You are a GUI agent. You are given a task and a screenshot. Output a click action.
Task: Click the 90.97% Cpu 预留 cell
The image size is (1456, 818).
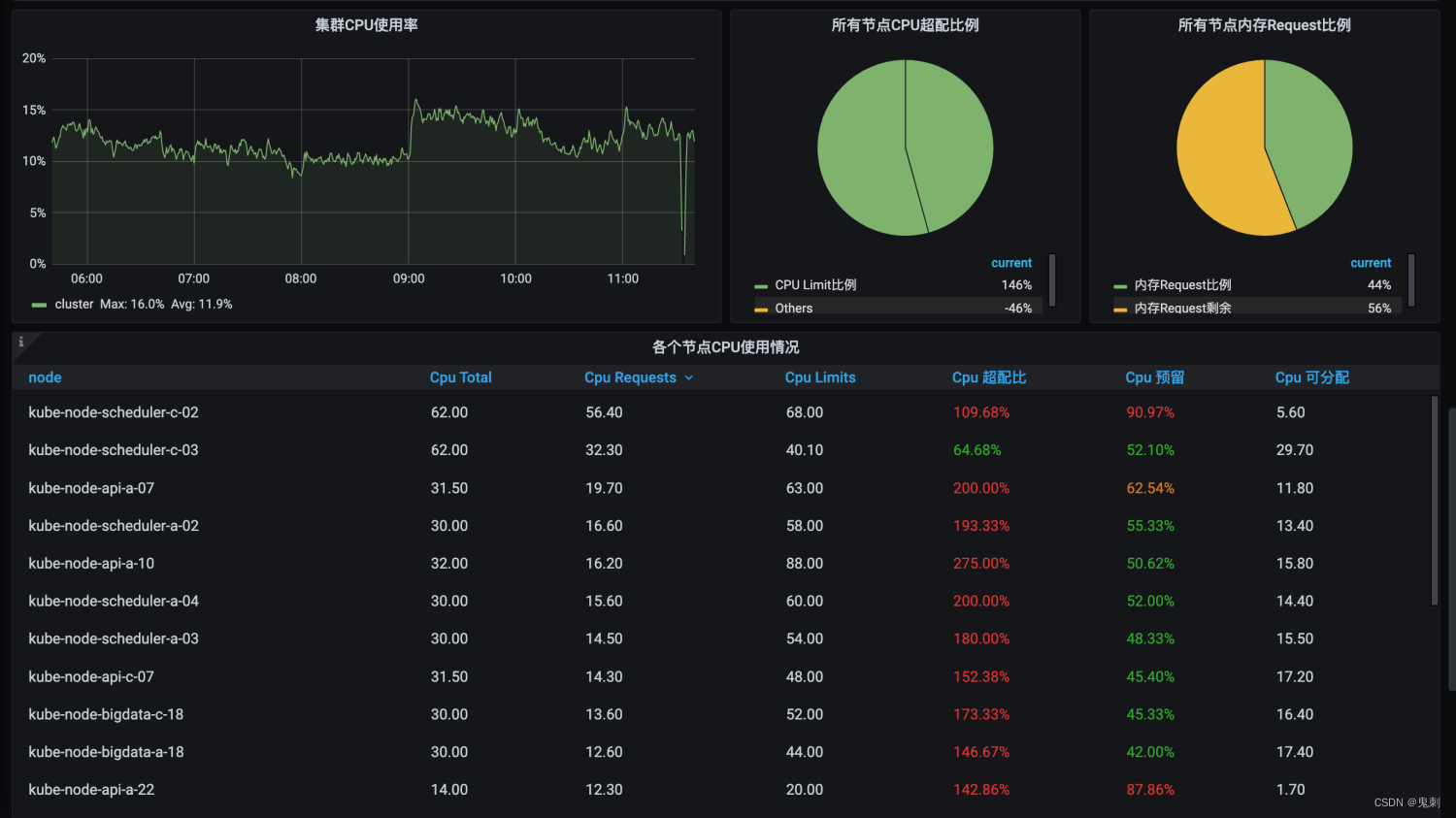[x=1150, y=412]
